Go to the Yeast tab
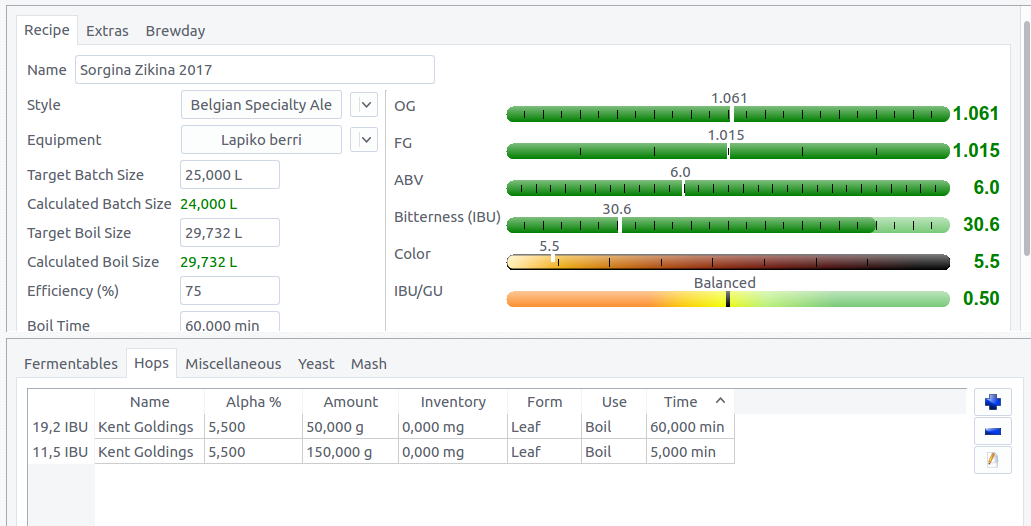 [316, 364]
